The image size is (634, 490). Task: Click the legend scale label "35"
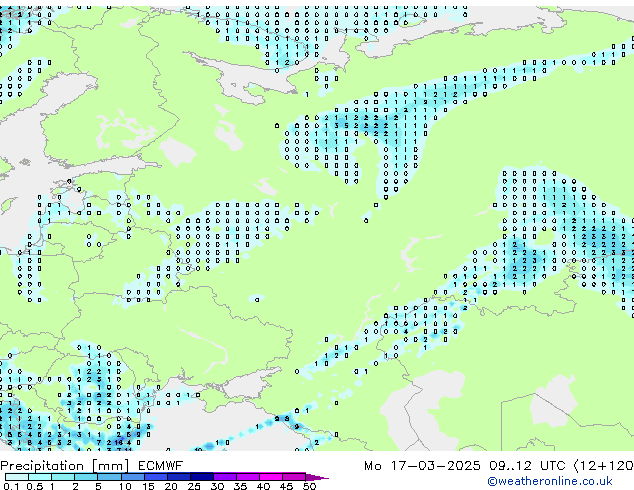tap(241, 486)
